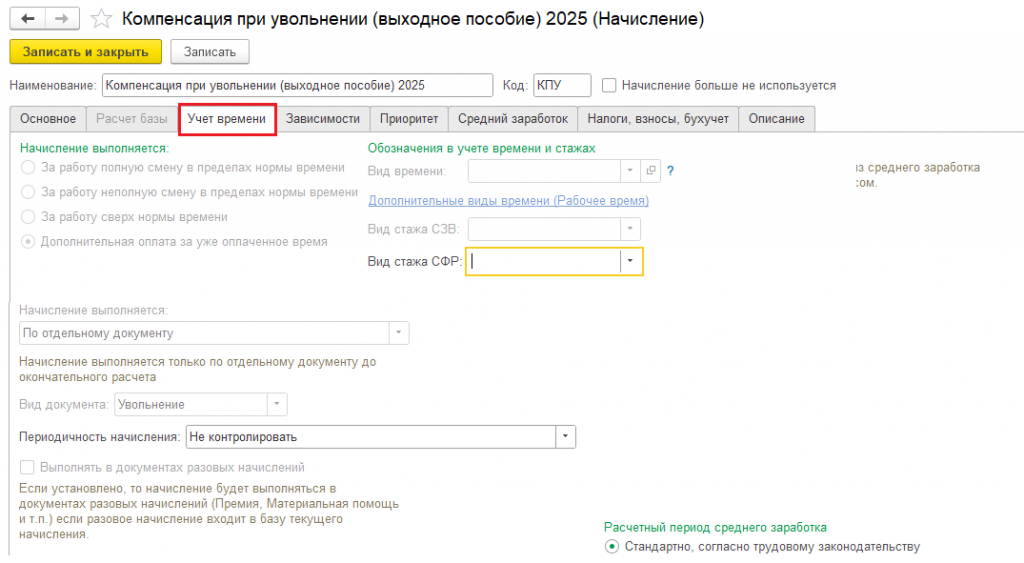Toggle 'Выполнять в документах разовых начислений'

tap(28, 467)
